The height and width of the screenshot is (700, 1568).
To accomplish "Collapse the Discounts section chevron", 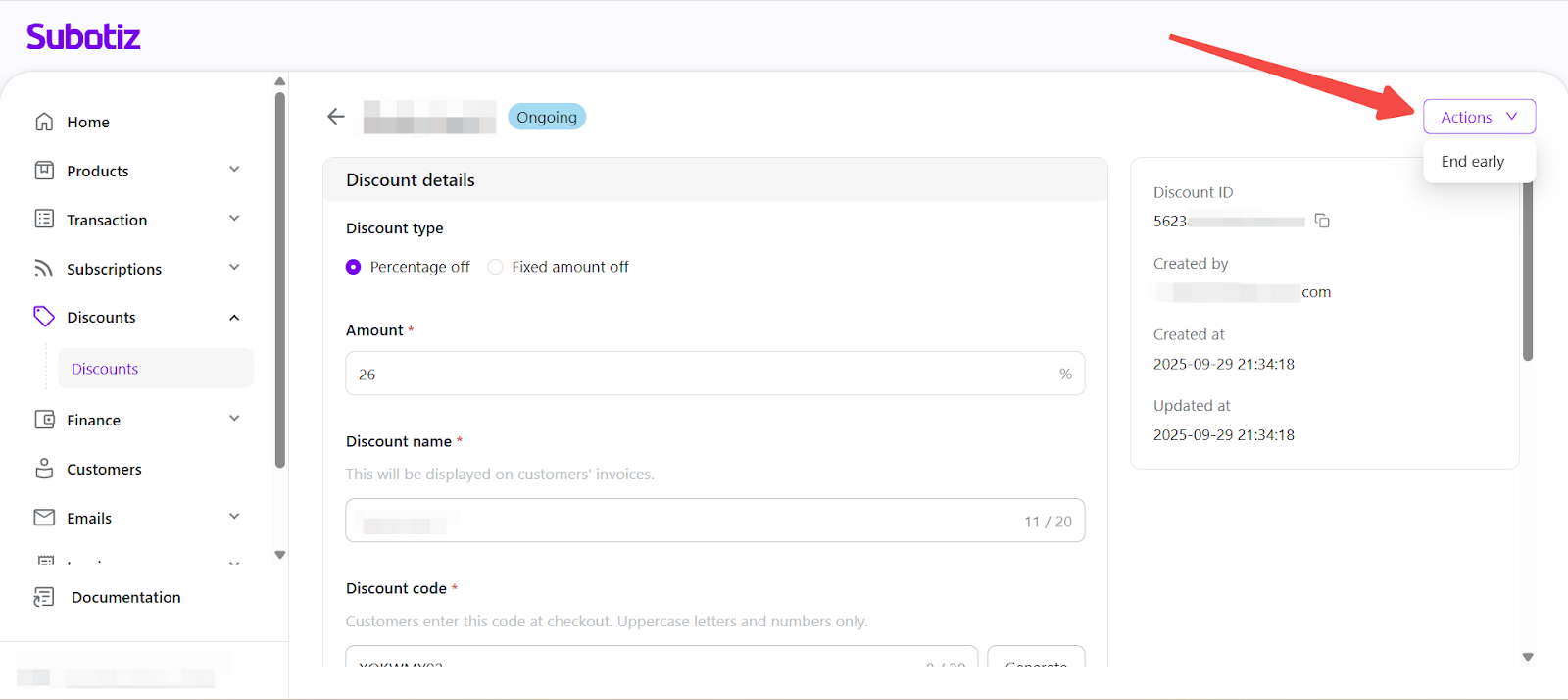I will pos(234,318).
